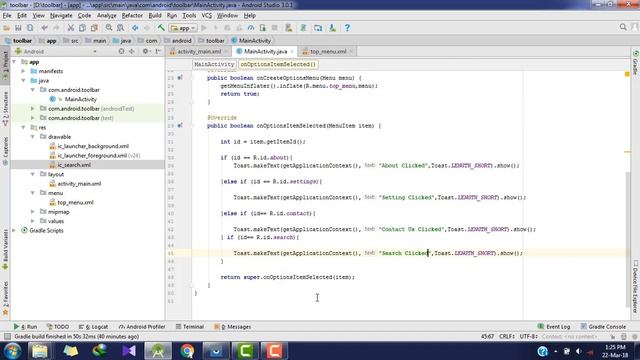Viewport: 640px width, 360px height.
Task: Click the Attach debugger to process icon
Action: (x=262, y=28)
